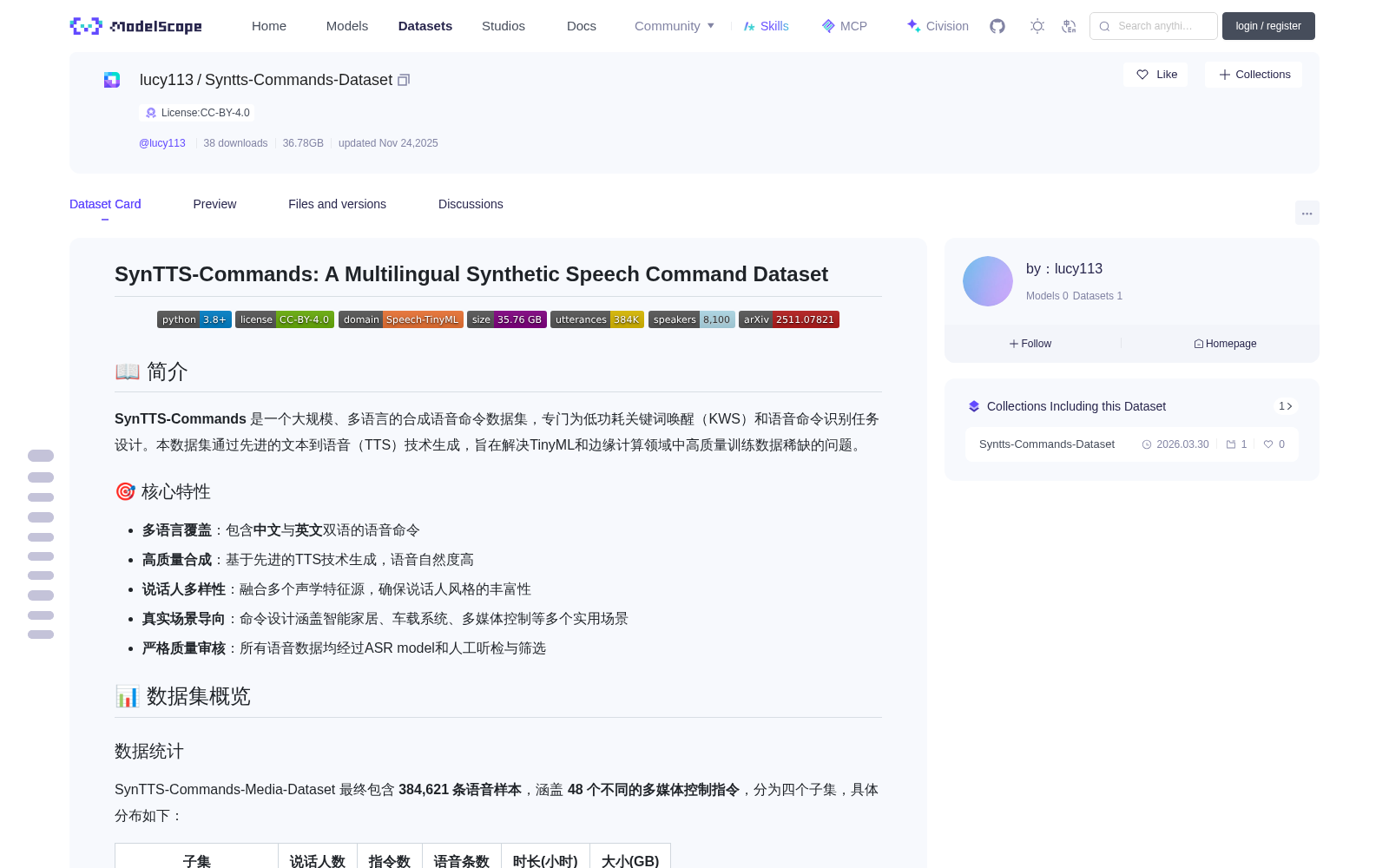1389x868 pixels.
Task: Click the '38 downloads' text
Action: [235, 143]
